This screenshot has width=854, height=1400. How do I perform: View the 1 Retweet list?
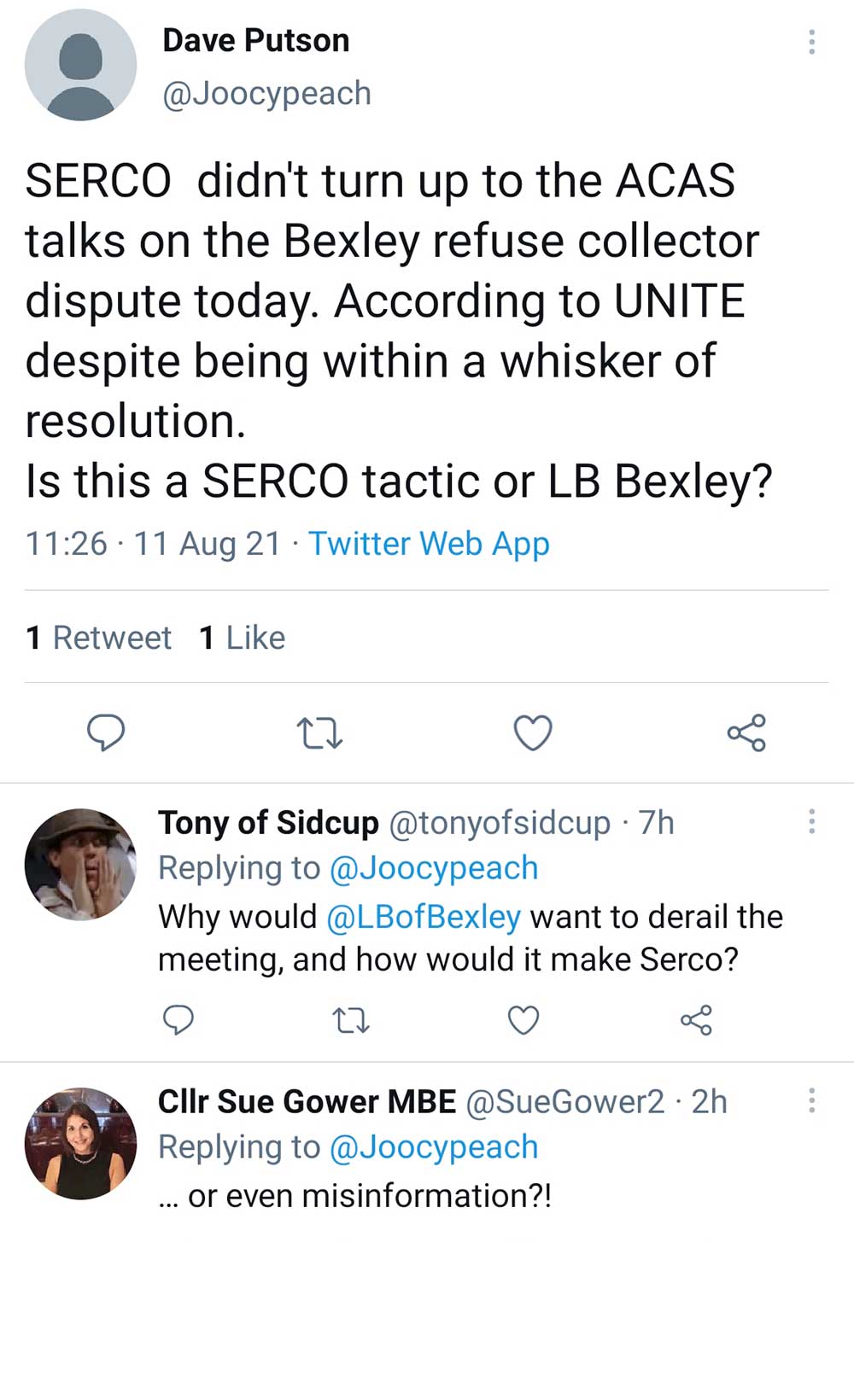pyautogui.click(x=99, y=638)
